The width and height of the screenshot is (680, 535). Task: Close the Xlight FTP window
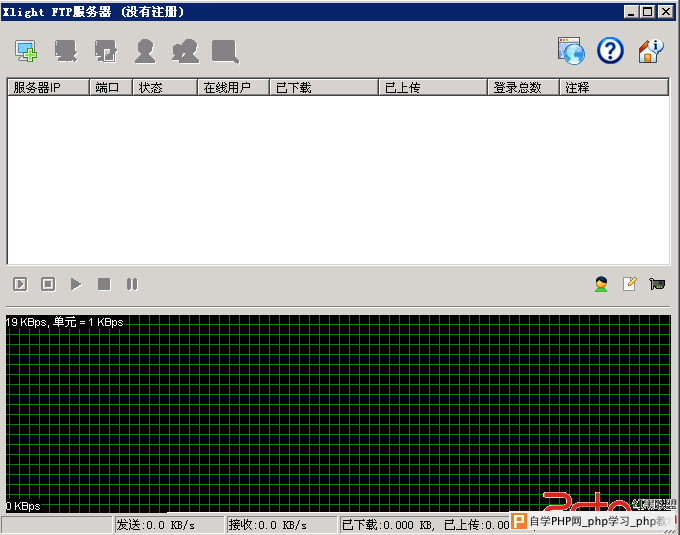(x=665, y=12)
